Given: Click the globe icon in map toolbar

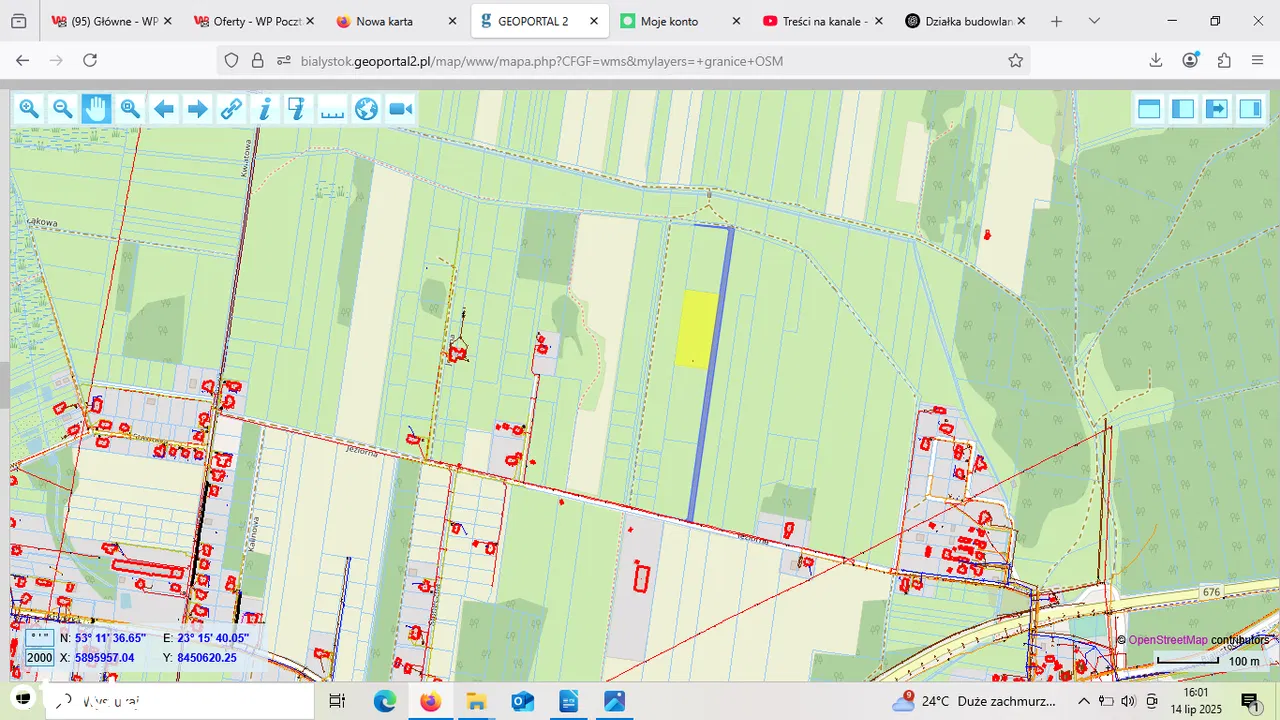Looking at the screenshot, I should click(x=366, y=109).
